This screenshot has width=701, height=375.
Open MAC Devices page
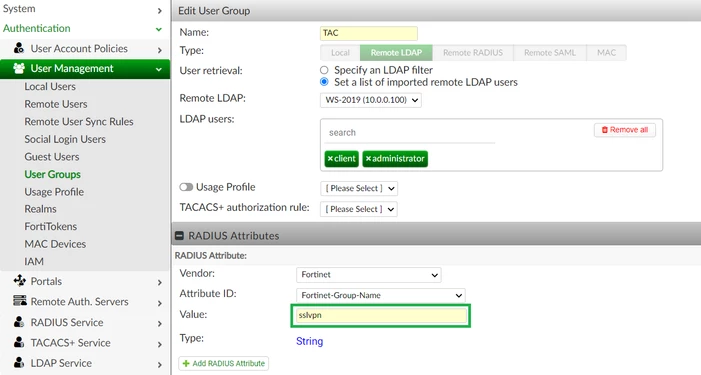55,244
